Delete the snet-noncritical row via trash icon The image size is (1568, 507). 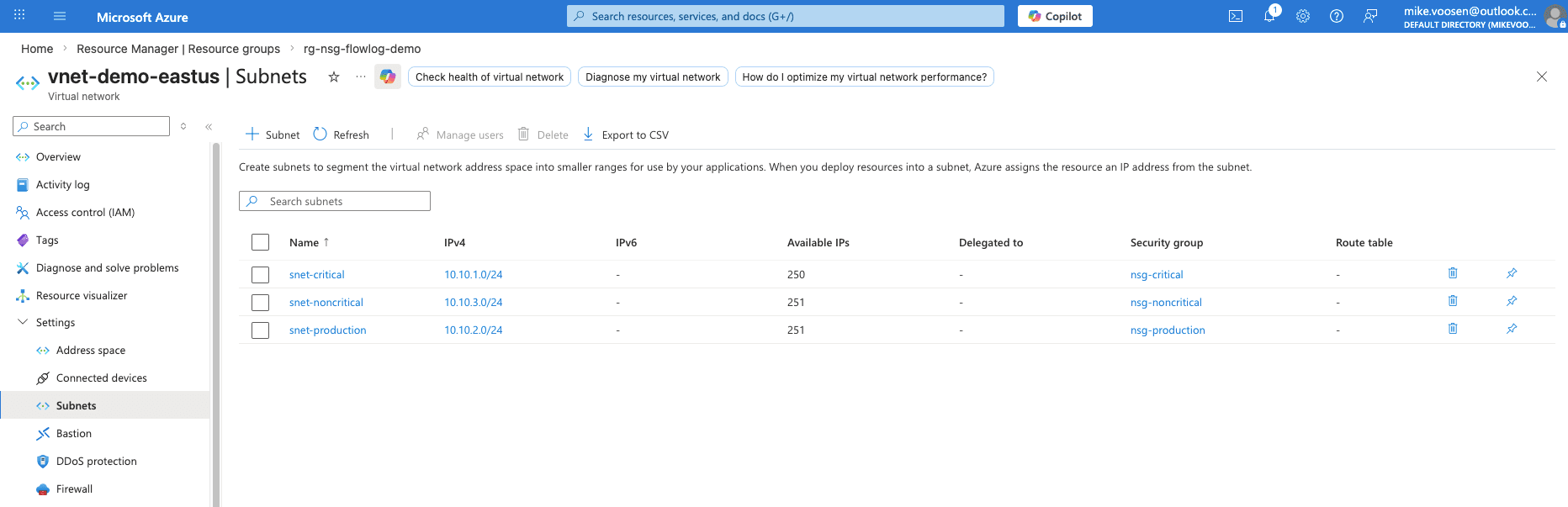(x=1453, y=301)
